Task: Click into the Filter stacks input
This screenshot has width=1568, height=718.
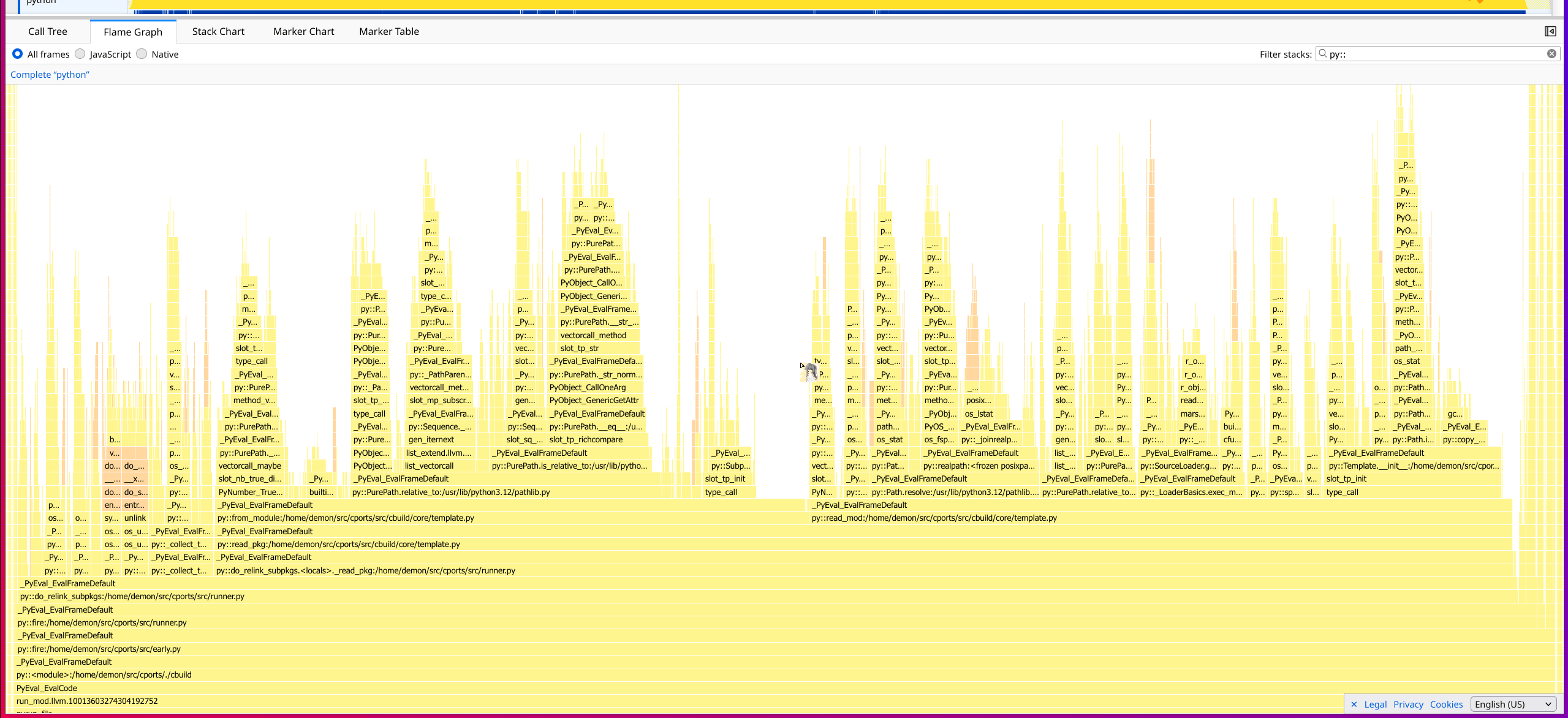Action: pos(1434,54)
